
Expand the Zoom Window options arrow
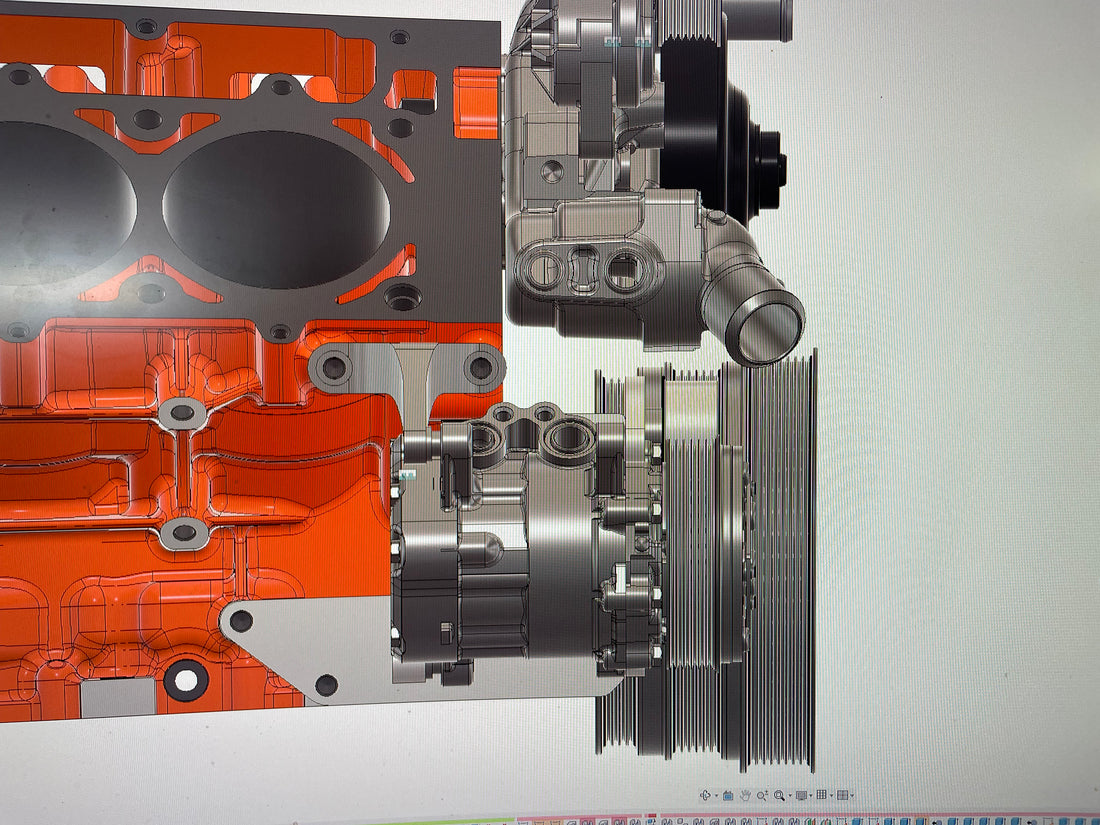[x=790, y=795]
